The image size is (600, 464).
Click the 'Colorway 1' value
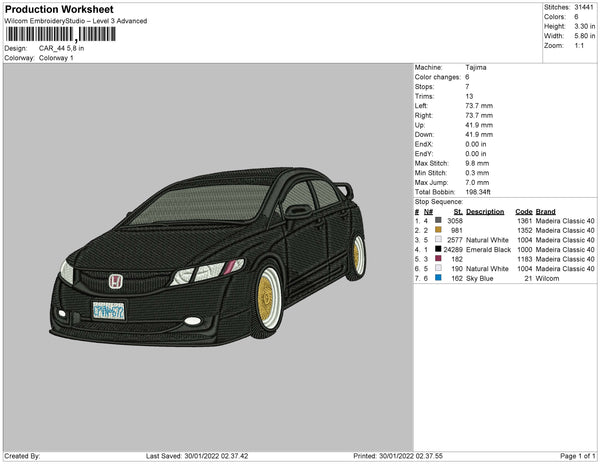point(56,58)
